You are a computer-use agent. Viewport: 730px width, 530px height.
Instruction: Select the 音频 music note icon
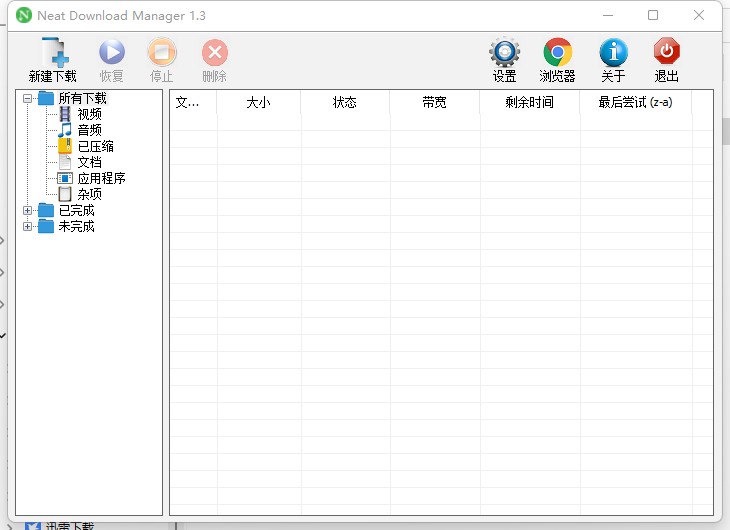[65, 130]
